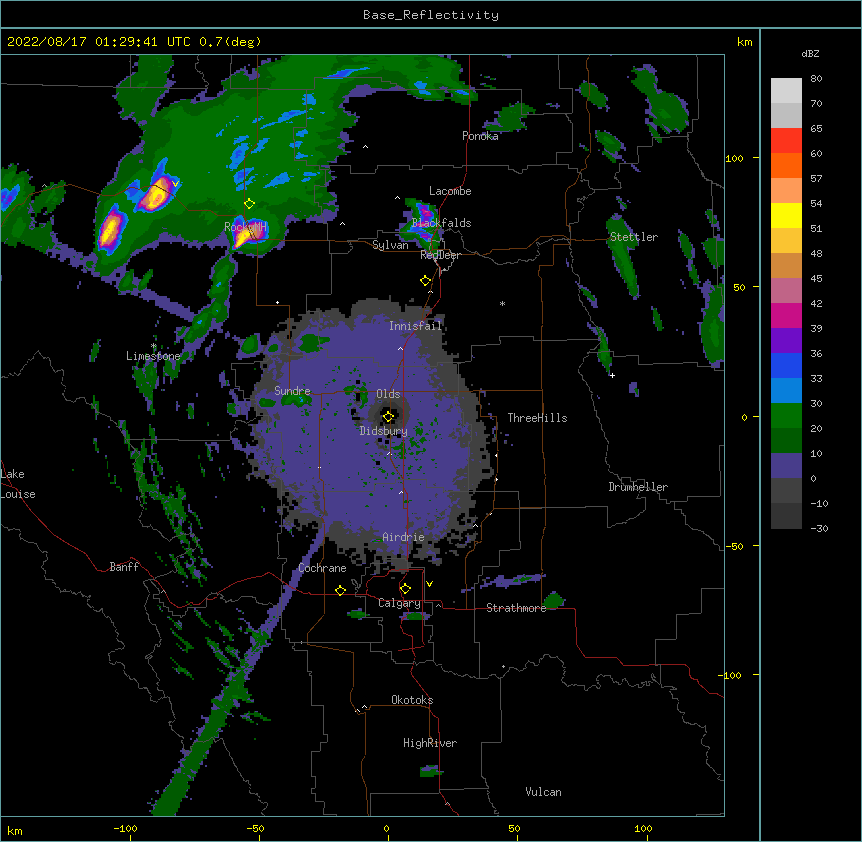
Task: Click the Strathmore town label
Action: [x=516, y=608]
